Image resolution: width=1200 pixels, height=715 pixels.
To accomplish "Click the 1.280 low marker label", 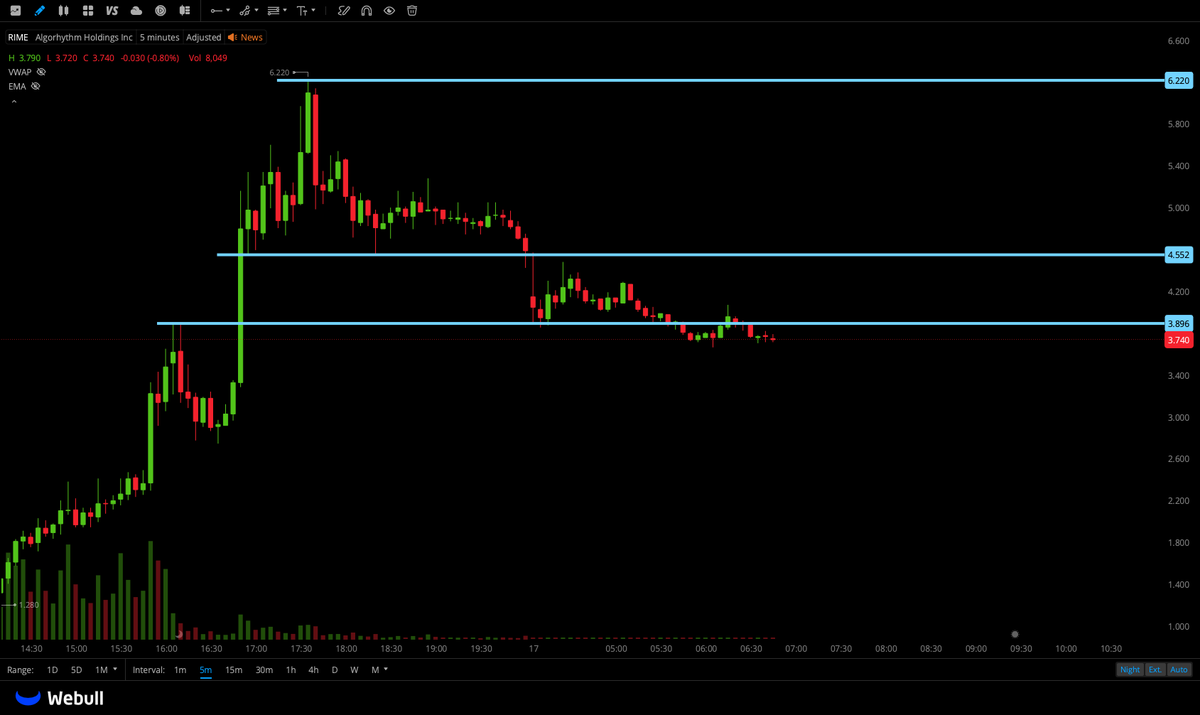I will coord(29,605).
